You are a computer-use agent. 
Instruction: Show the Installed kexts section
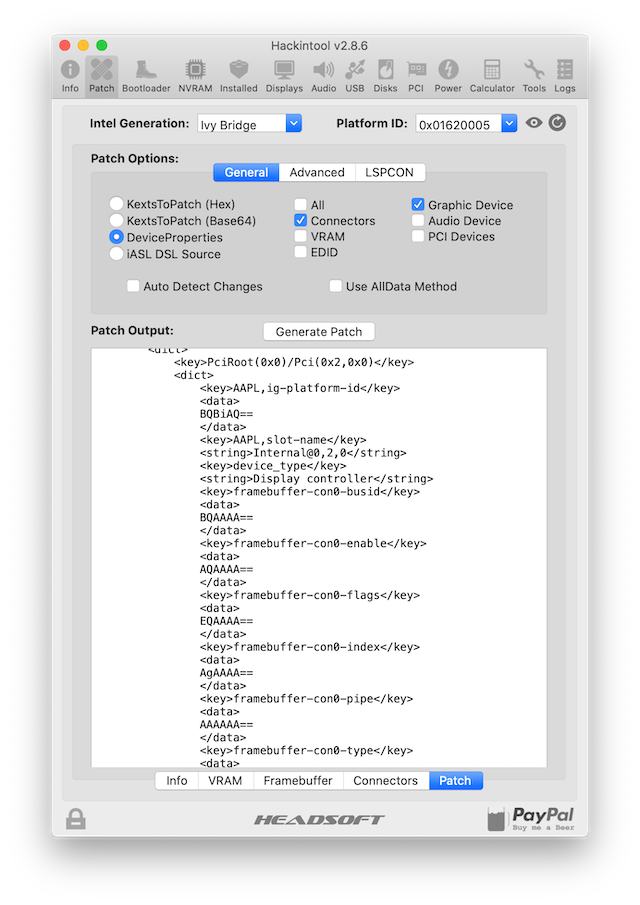pos(238,76)
